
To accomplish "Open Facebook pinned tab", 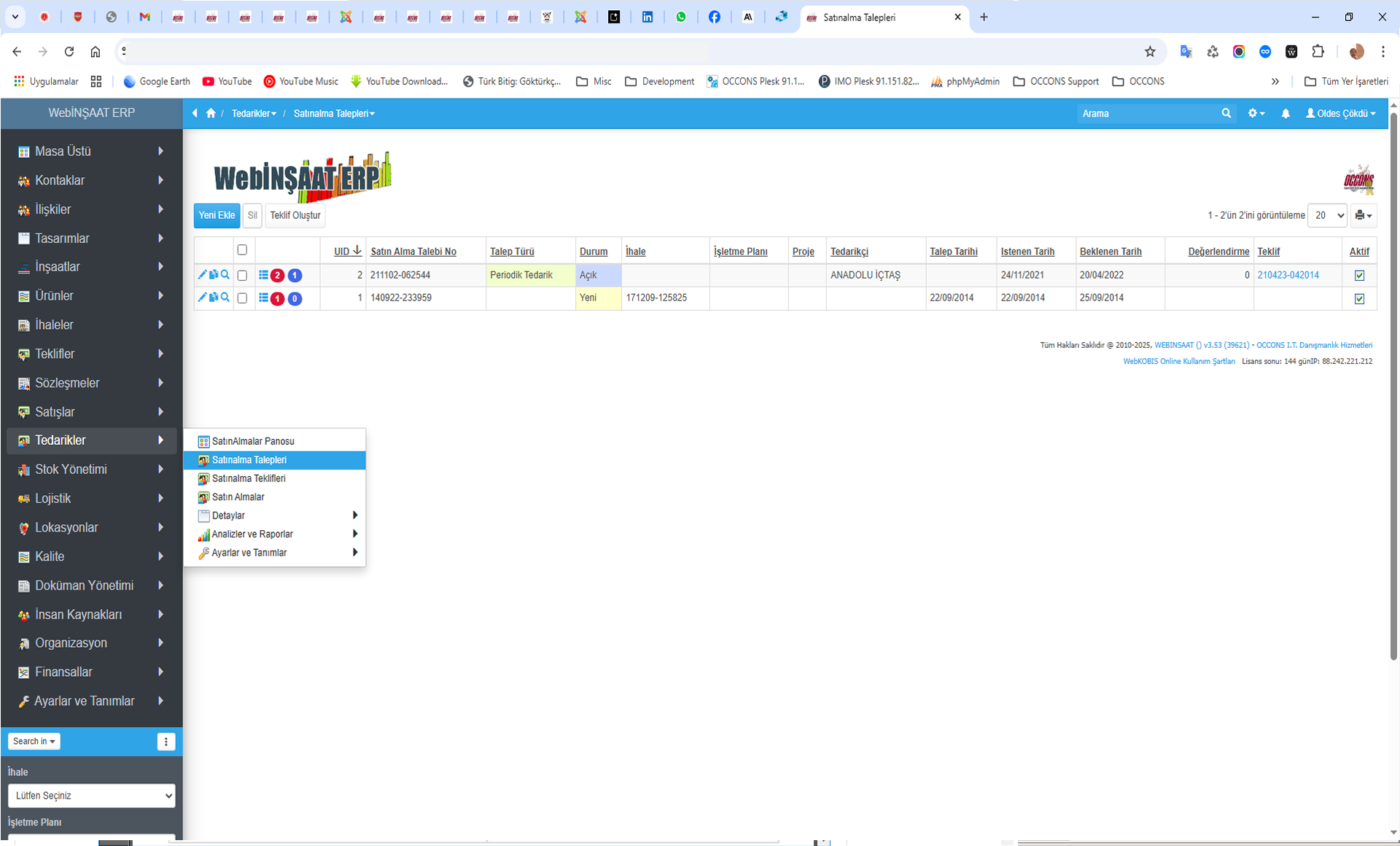I will [x=715, y=17].
